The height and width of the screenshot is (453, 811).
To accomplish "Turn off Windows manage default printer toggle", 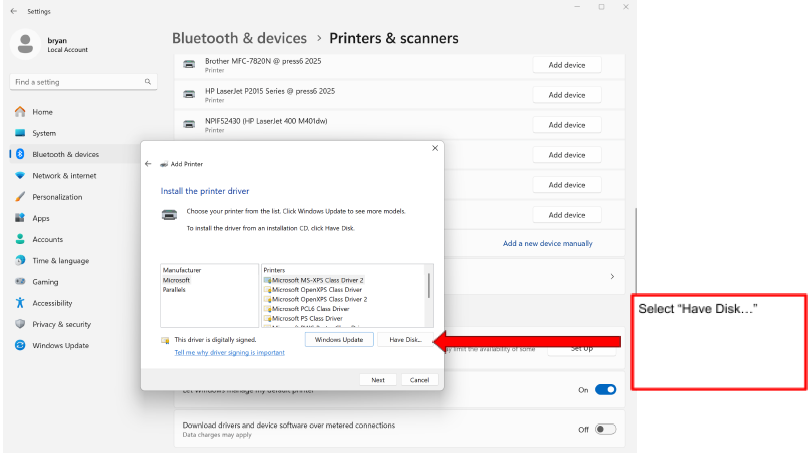I will [605, 389].
